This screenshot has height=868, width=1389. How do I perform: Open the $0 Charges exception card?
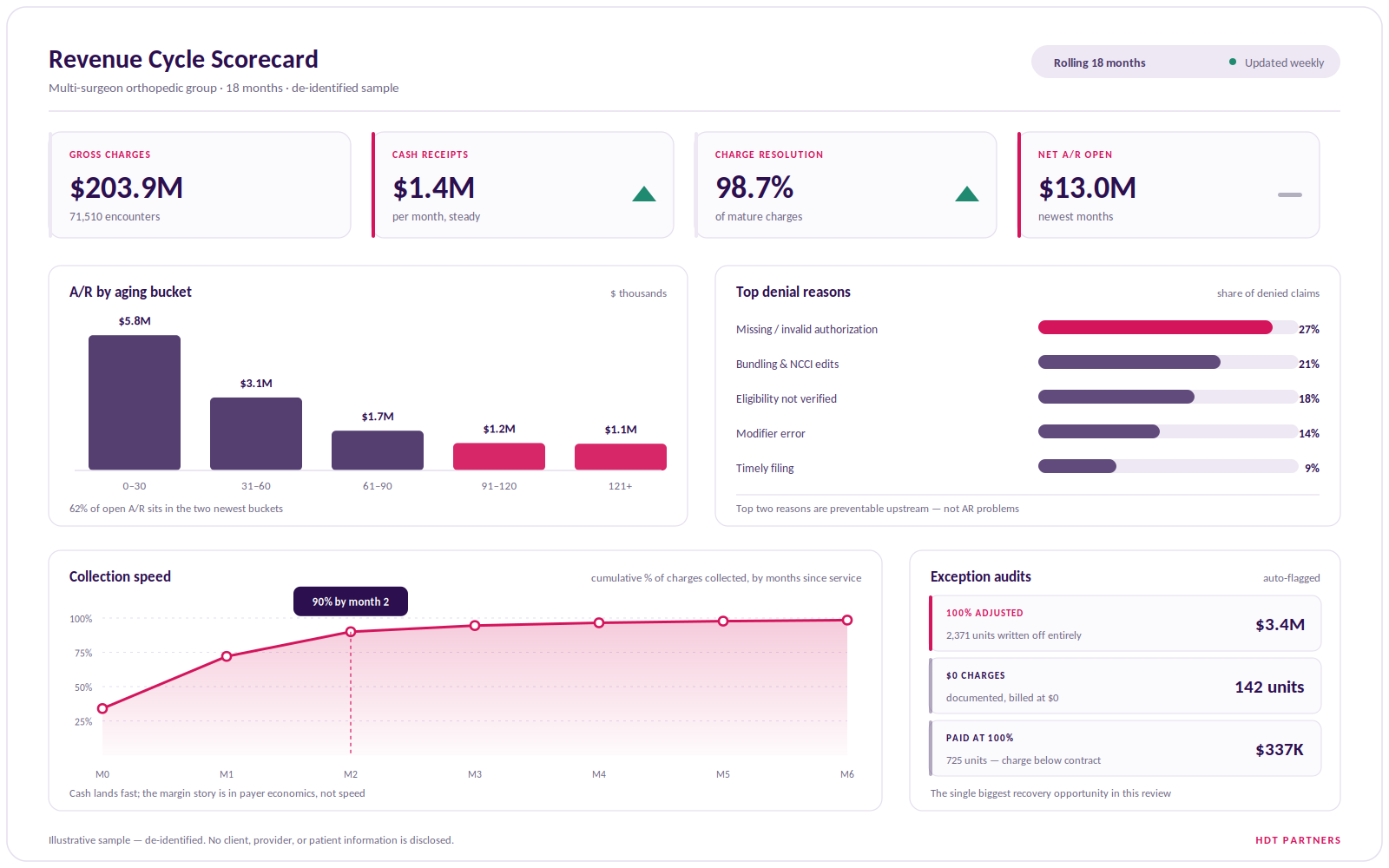point(1125,686)
